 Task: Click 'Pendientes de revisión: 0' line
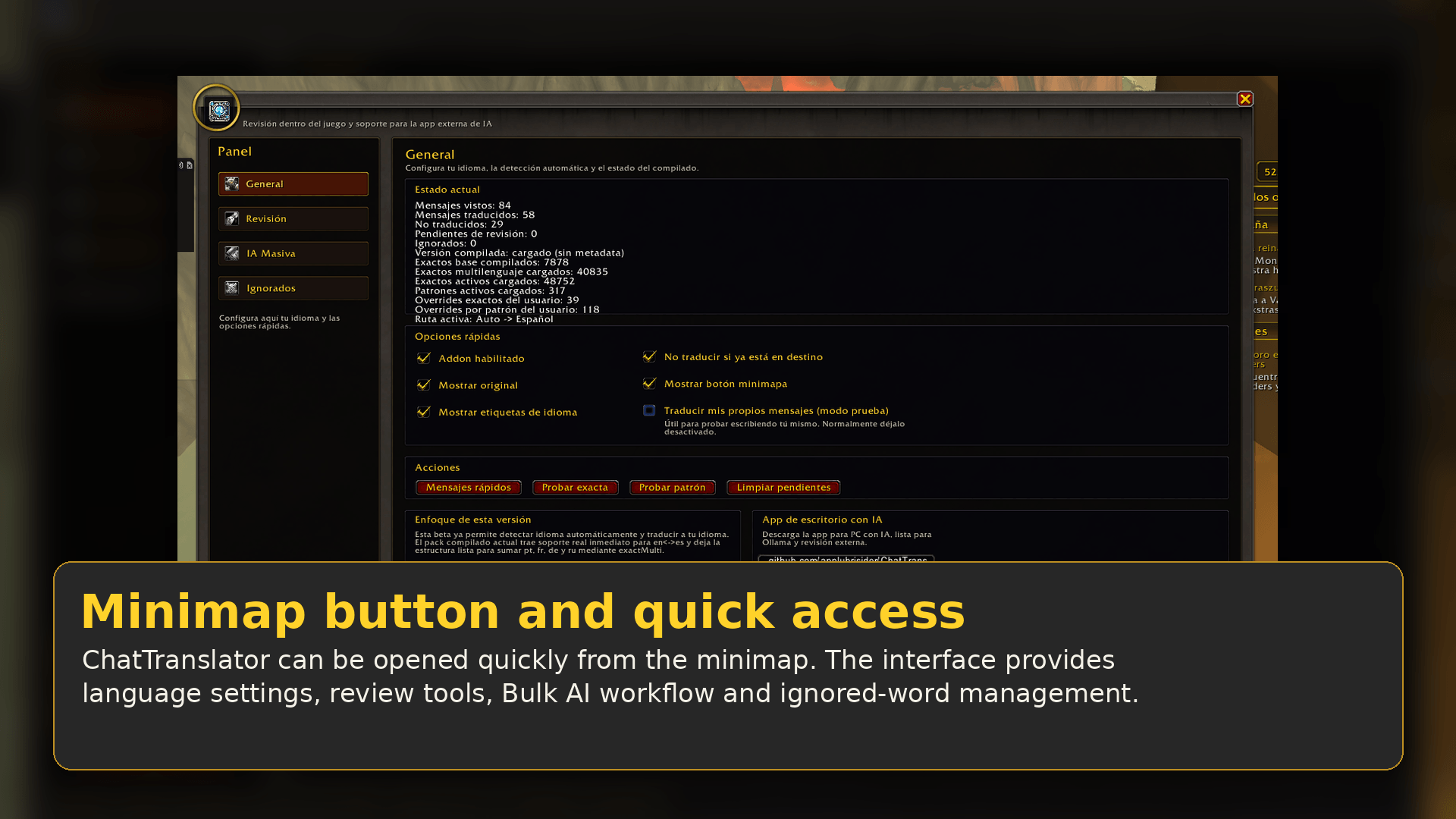[475, 234]
